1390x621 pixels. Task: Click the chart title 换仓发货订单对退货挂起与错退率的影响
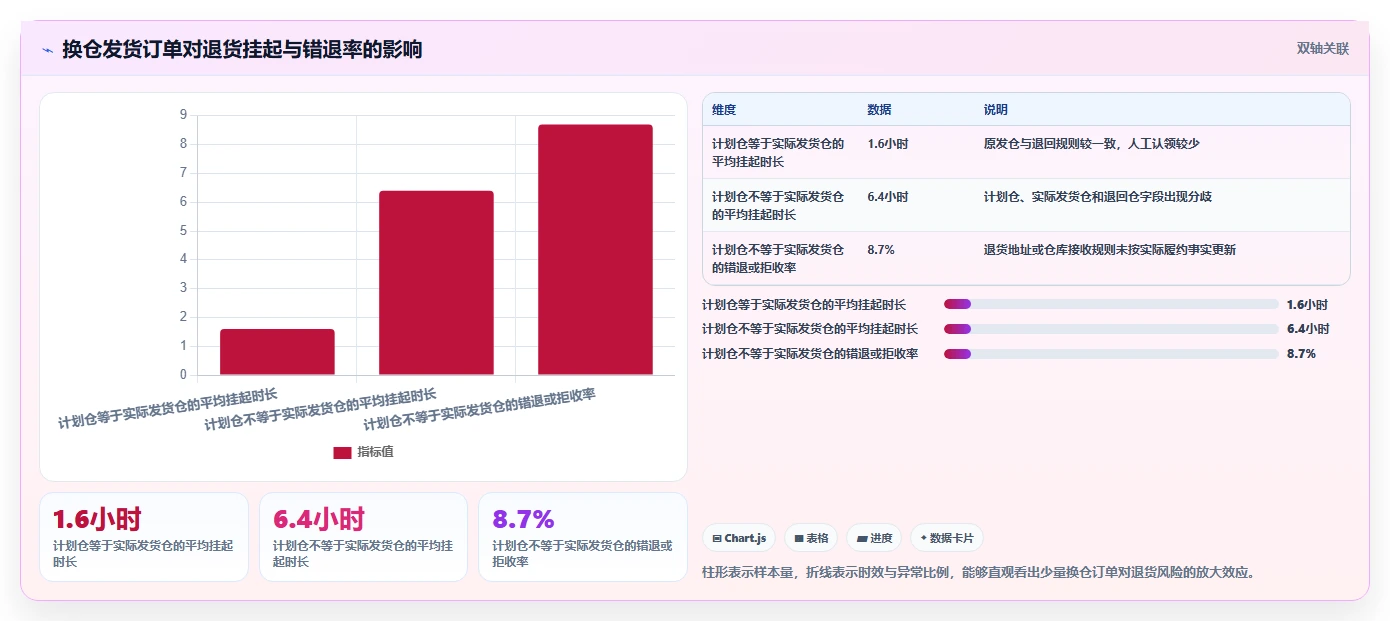coord(242,49)
